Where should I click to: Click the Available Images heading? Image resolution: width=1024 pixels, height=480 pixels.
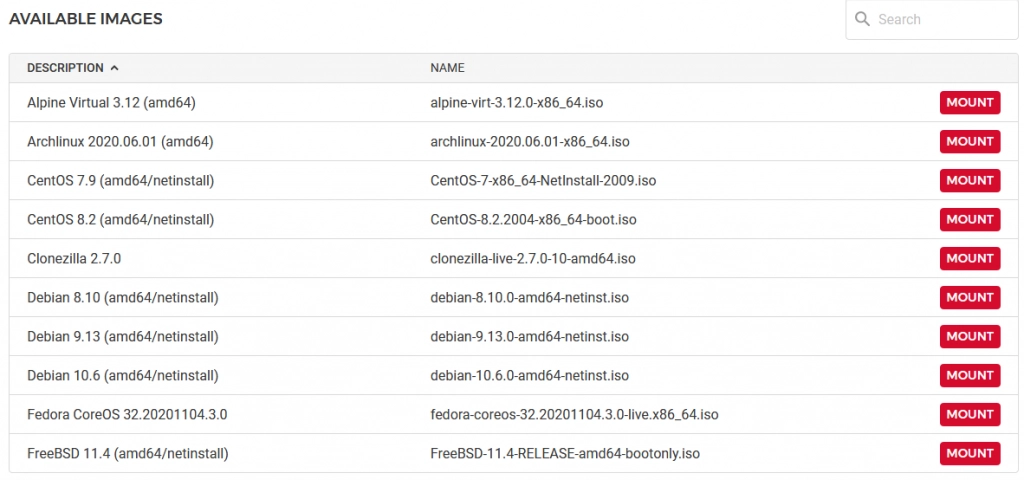85,19
